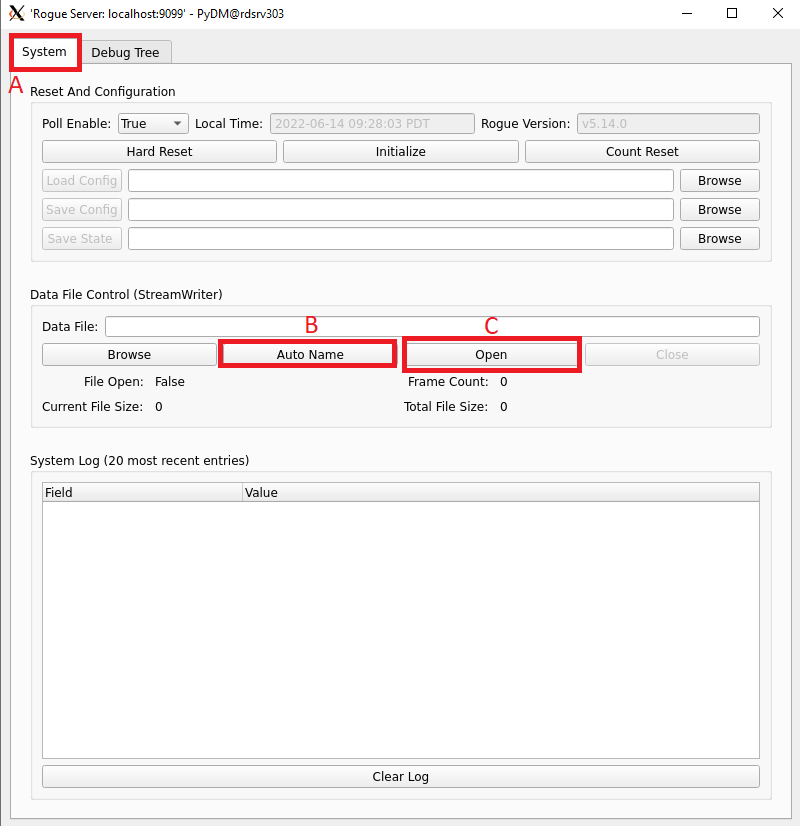Click the Value column header

[x=261, y=492]
